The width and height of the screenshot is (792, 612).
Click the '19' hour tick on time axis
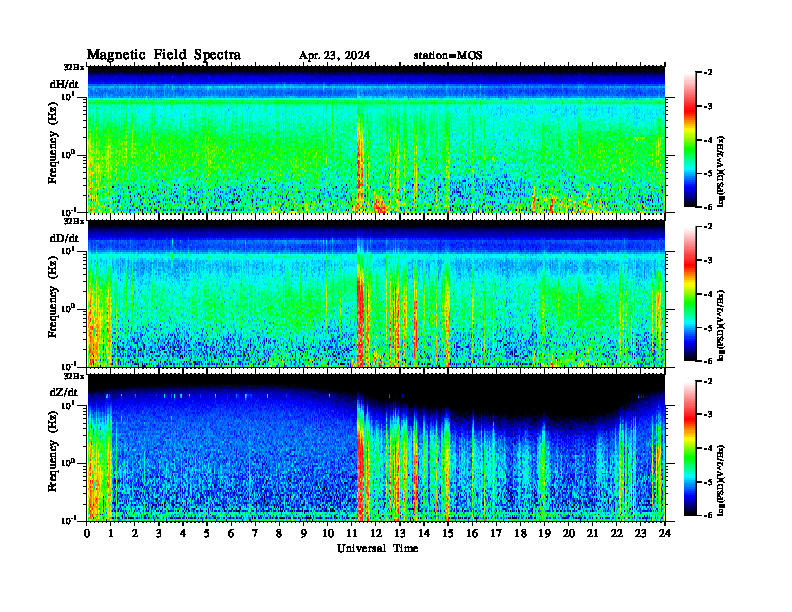coord(544,533)
